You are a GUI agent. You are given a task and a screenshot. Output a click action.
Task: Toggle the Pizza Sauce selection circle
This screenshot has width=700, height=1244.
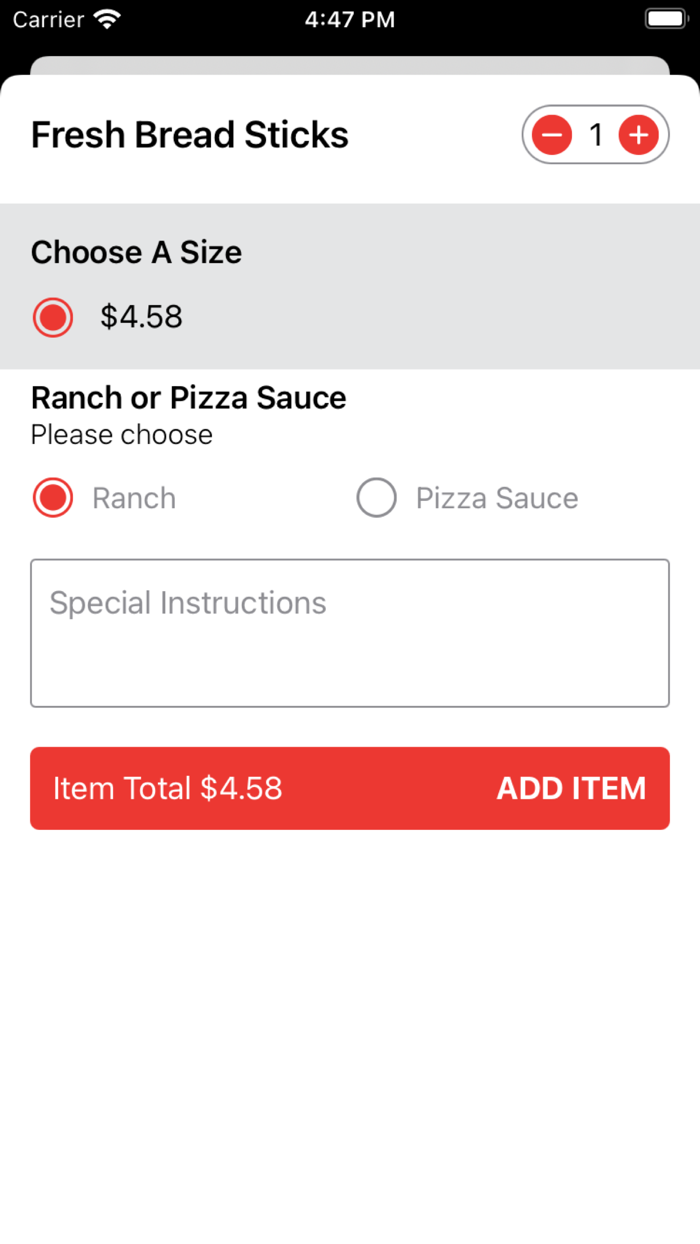tap(377, 497)
